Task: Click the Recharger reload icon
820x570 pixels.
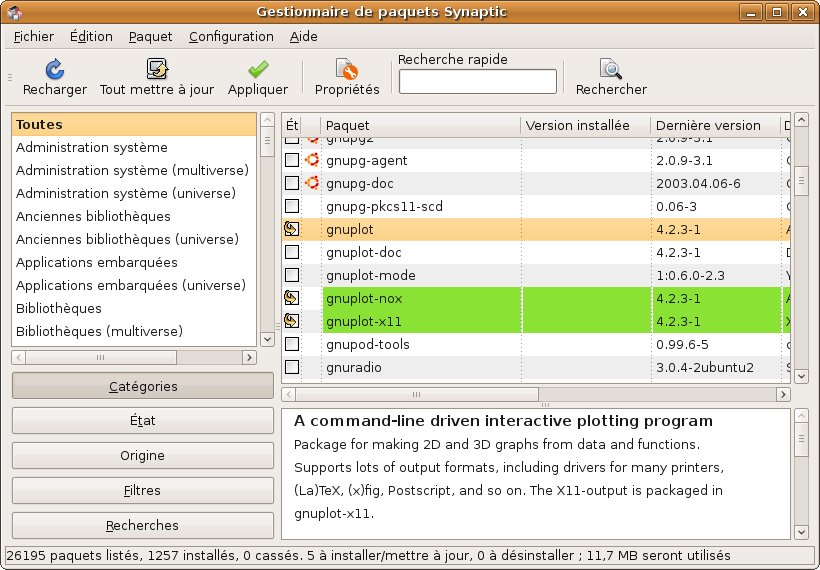Action: (x=54, y=69)
